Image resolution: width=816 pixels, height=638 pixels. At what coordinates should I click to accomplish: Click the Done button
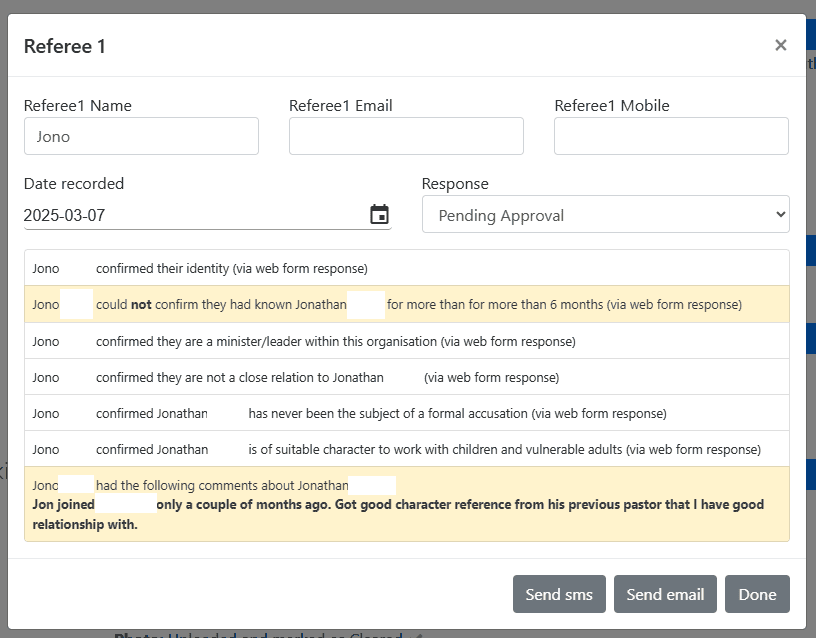pyautogui.click(x=757, y=594)
